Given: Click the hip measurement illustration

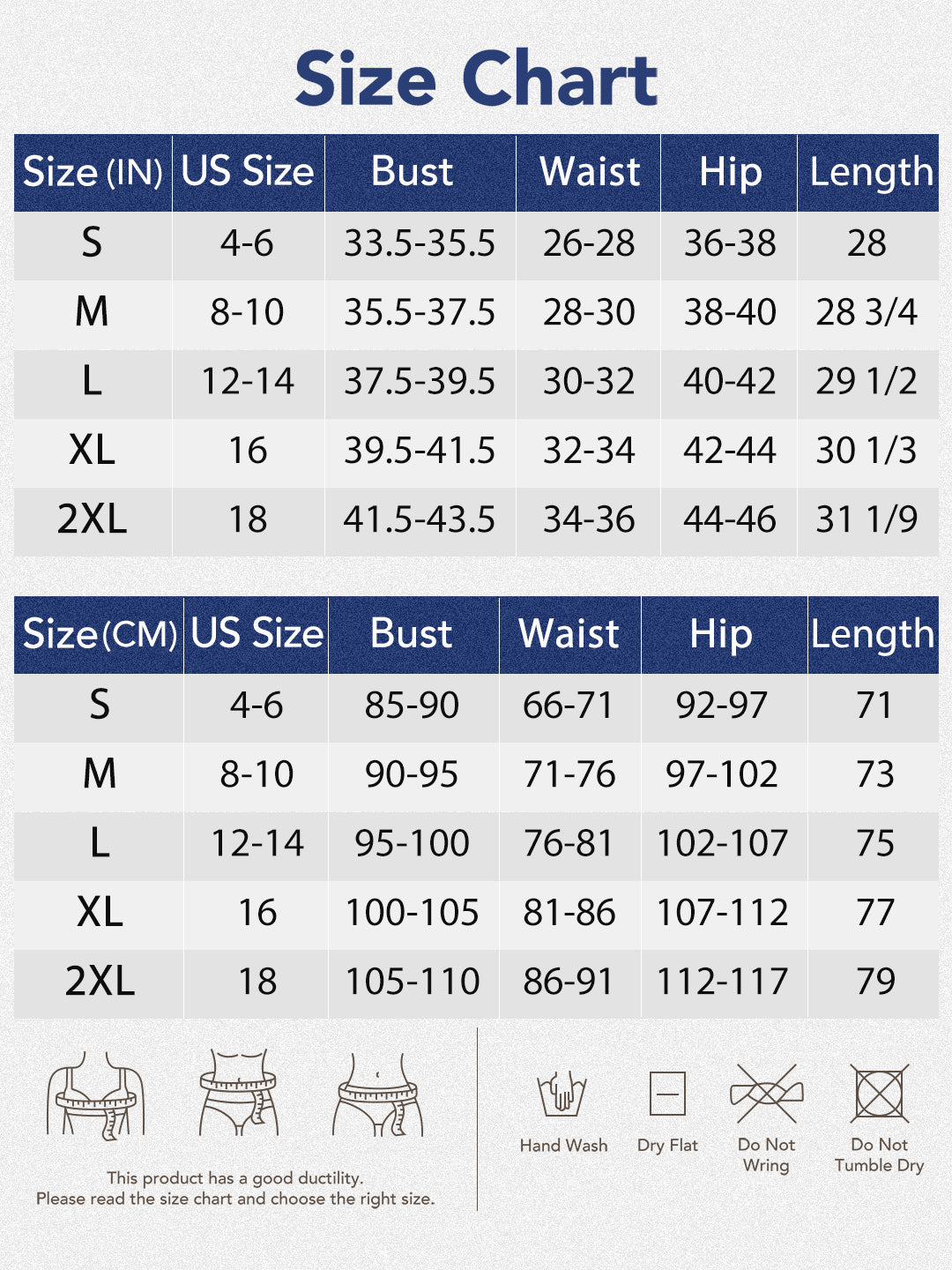Looking at the screenshot, I should 377,1094.
